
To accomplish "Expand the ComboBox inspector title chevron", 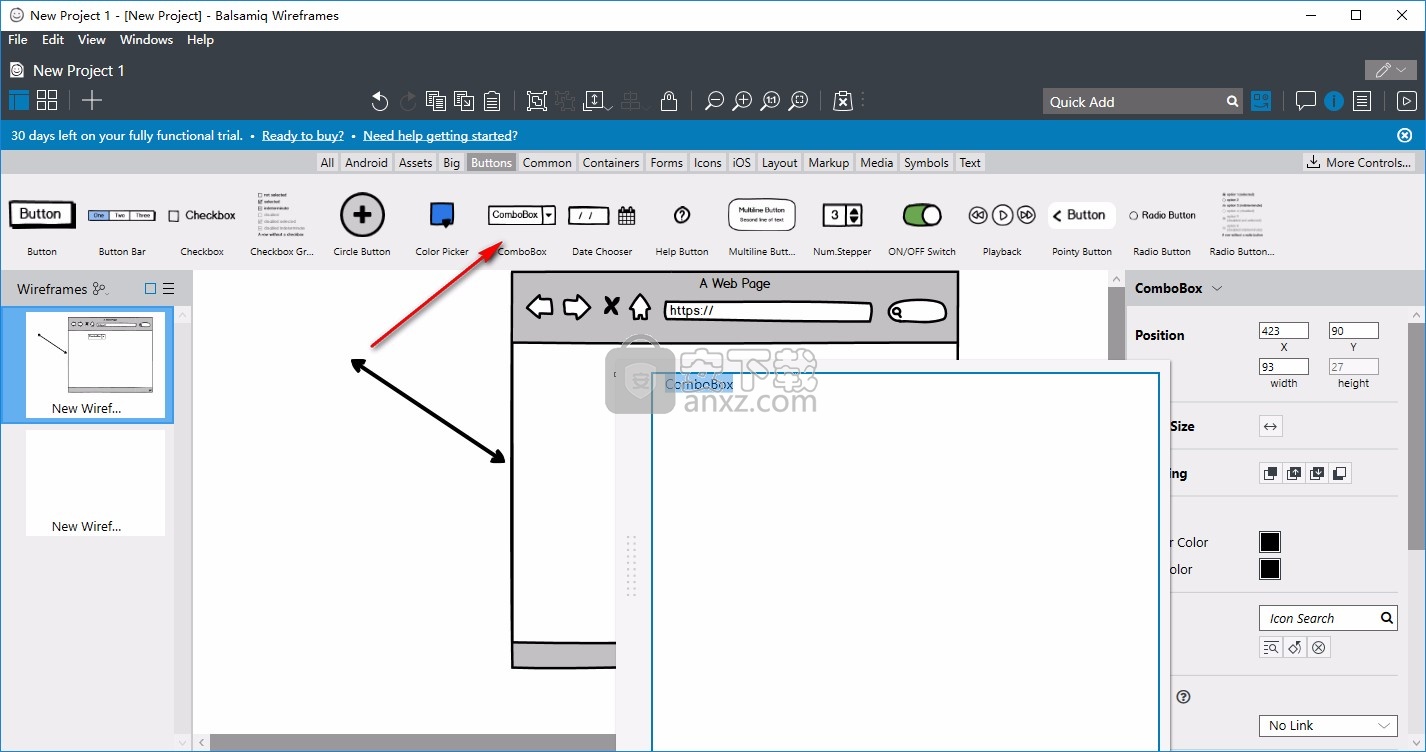I will tap(1217, 288).
